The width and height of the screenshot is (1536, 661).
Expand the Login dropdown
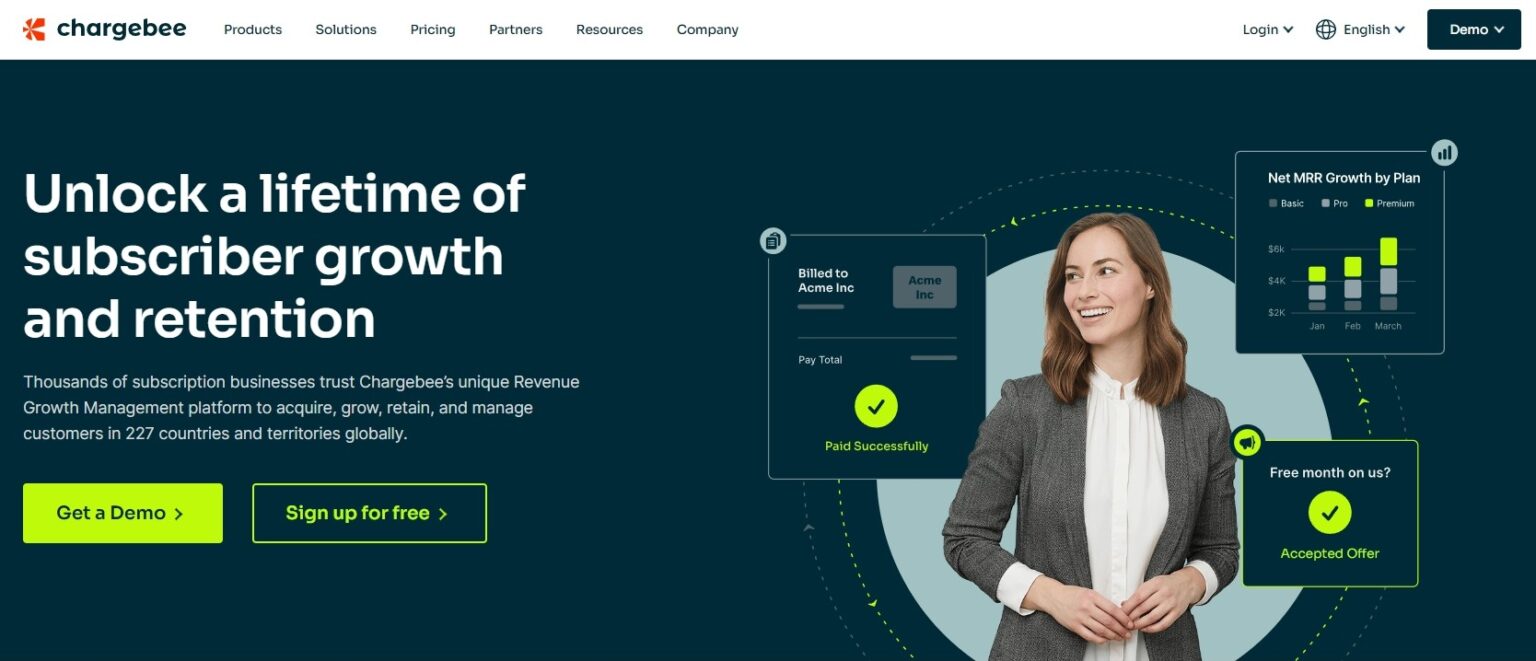pyautogui.click(x=1268, y=29)
